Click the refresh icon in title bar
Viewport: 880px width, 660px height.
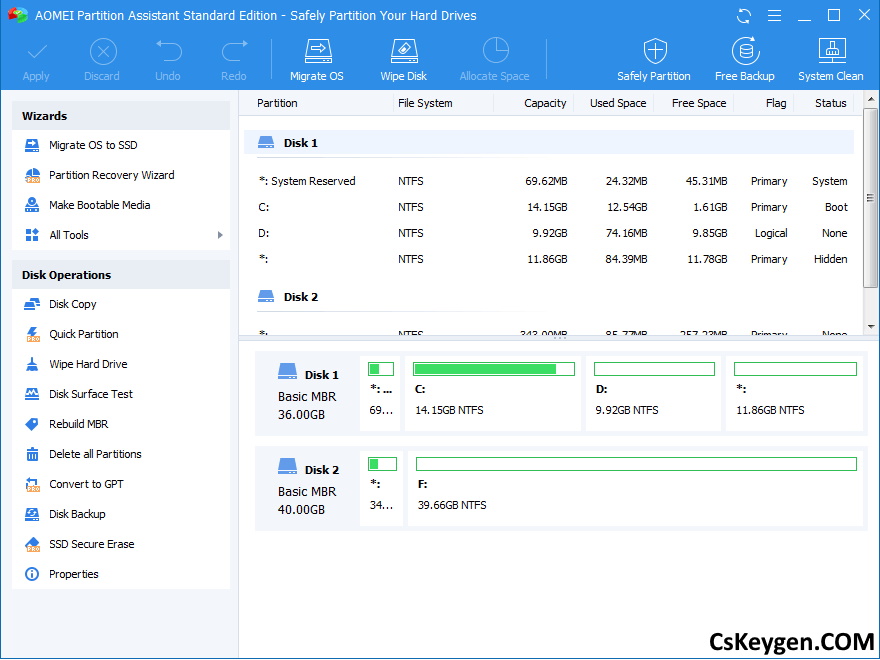click(x=744, y=16)
